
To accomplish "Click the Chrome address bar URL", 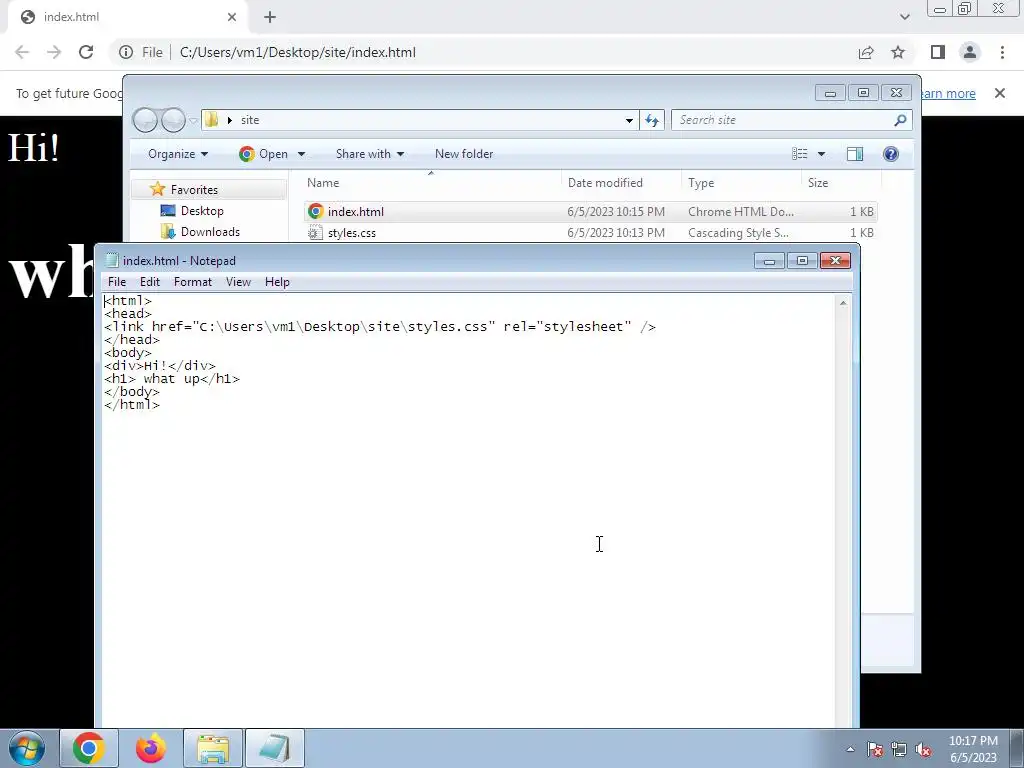I will point(298,52).
